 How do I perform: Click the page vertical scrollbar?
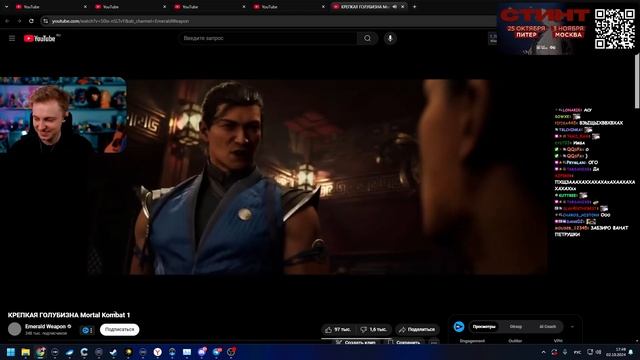tap(637, 82)
